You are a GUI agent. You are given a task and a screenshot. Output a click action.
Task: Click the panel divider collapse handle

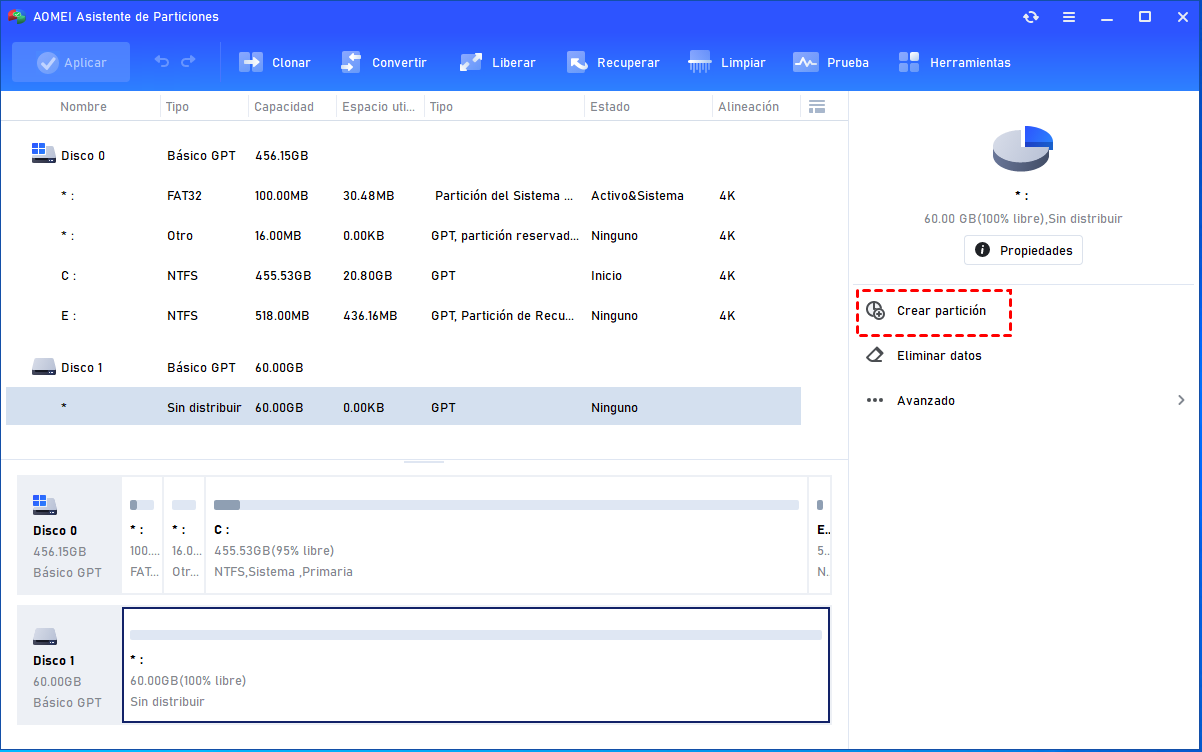[424, 461]
